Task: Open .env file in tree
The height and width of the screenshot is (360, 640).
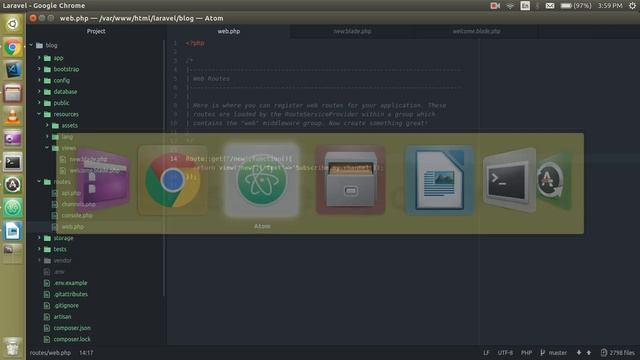Action: 59,272
